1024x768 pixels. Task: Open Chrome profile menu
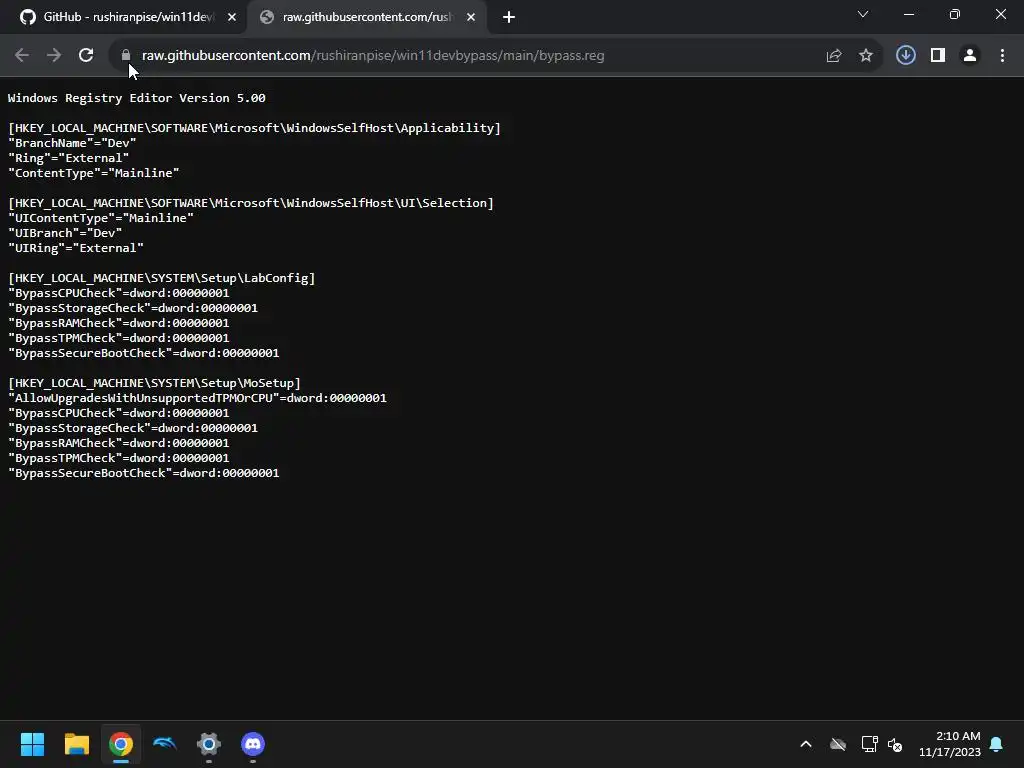(x=970, y=56)
